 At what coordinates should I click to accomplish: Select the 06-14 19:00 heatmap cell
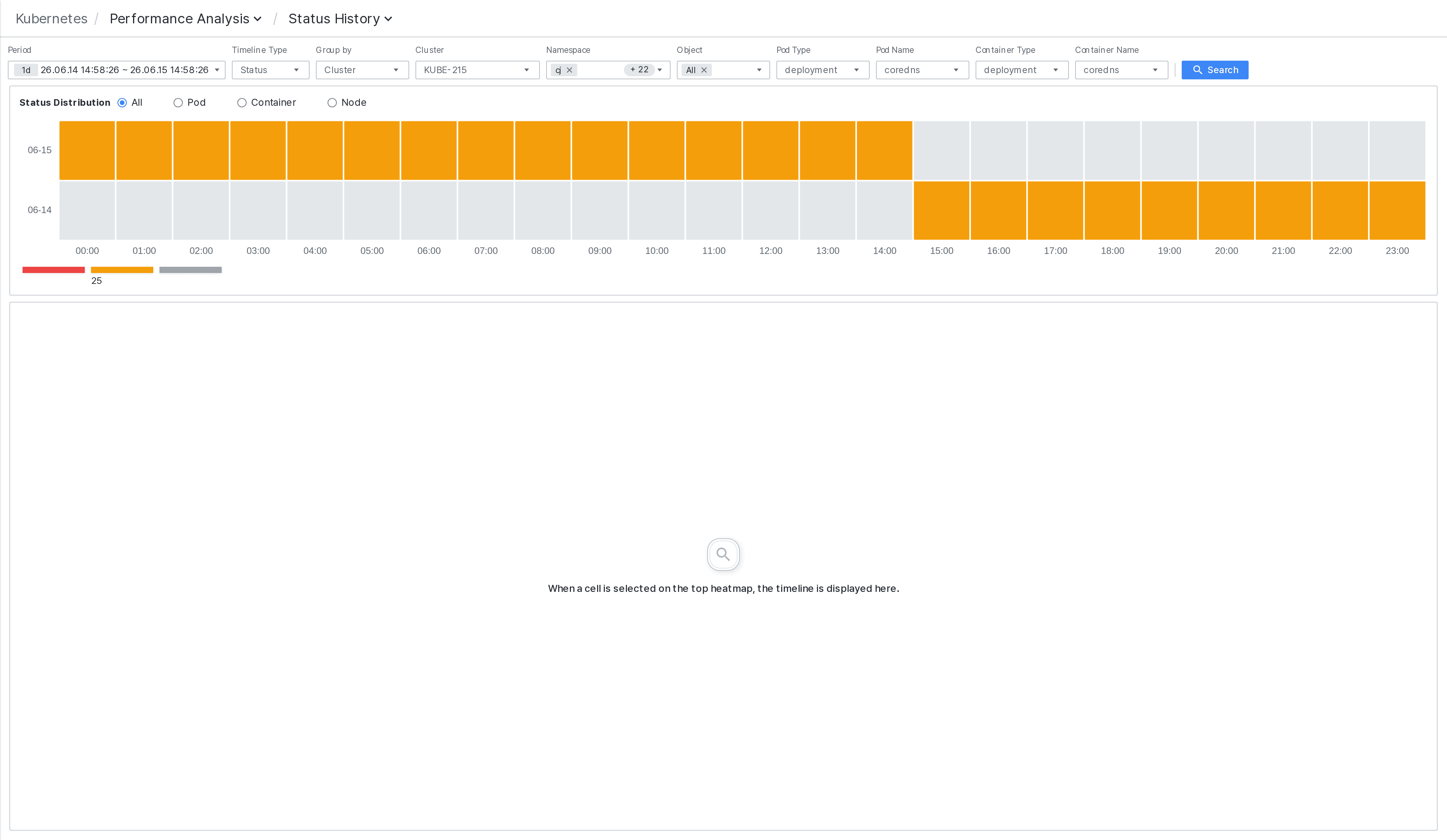pyautogui.click(x=1169, y=210)
